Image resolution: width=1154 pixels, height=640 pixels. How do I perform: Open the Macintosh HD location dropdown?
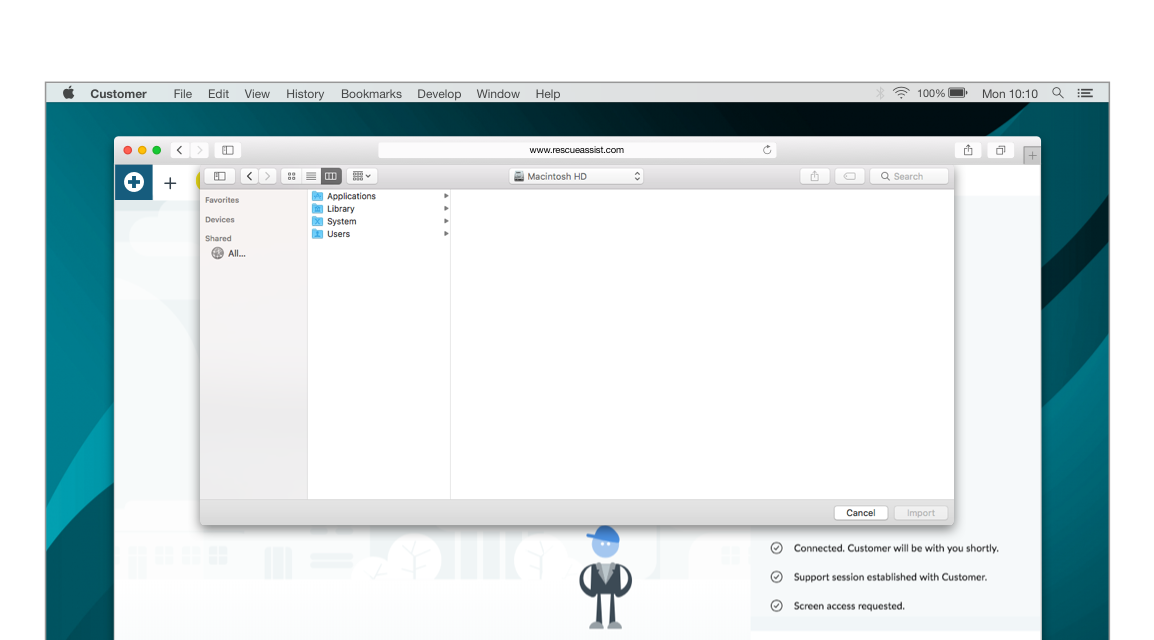click(576, 177)
